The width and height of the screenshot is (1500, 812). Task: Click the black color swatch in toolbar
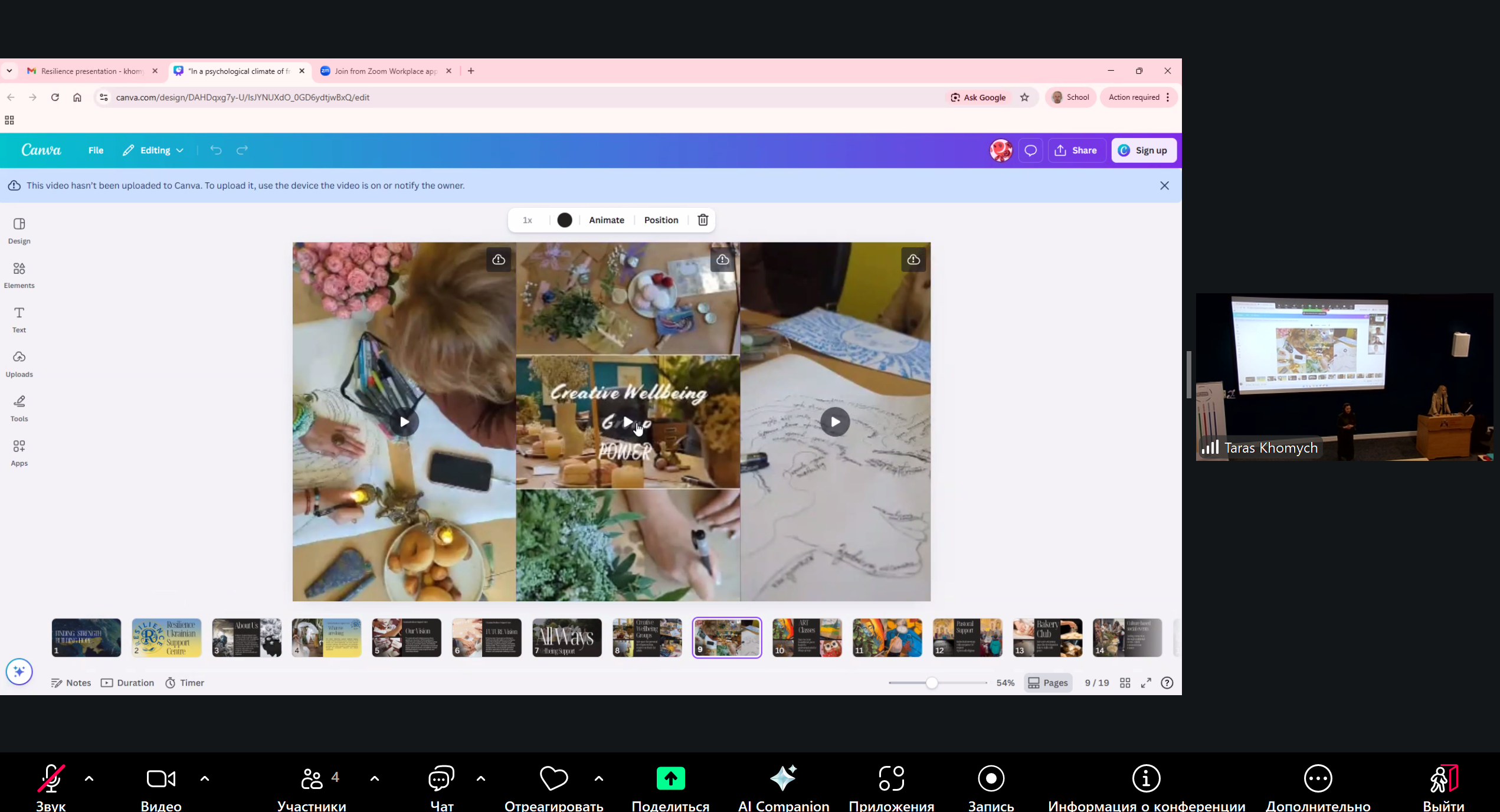[564, 220]
